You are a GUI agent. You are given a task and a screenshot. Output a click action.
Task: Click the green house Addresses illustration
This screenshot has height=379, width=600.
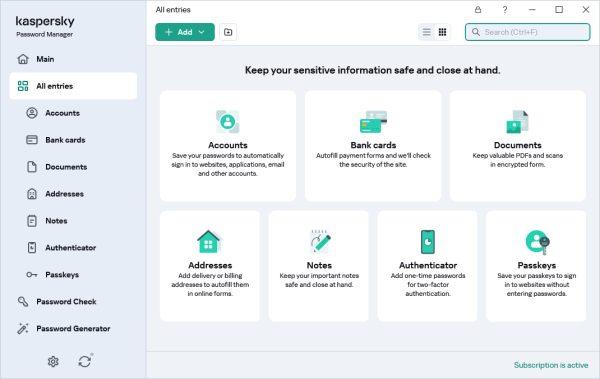(209, 242)
